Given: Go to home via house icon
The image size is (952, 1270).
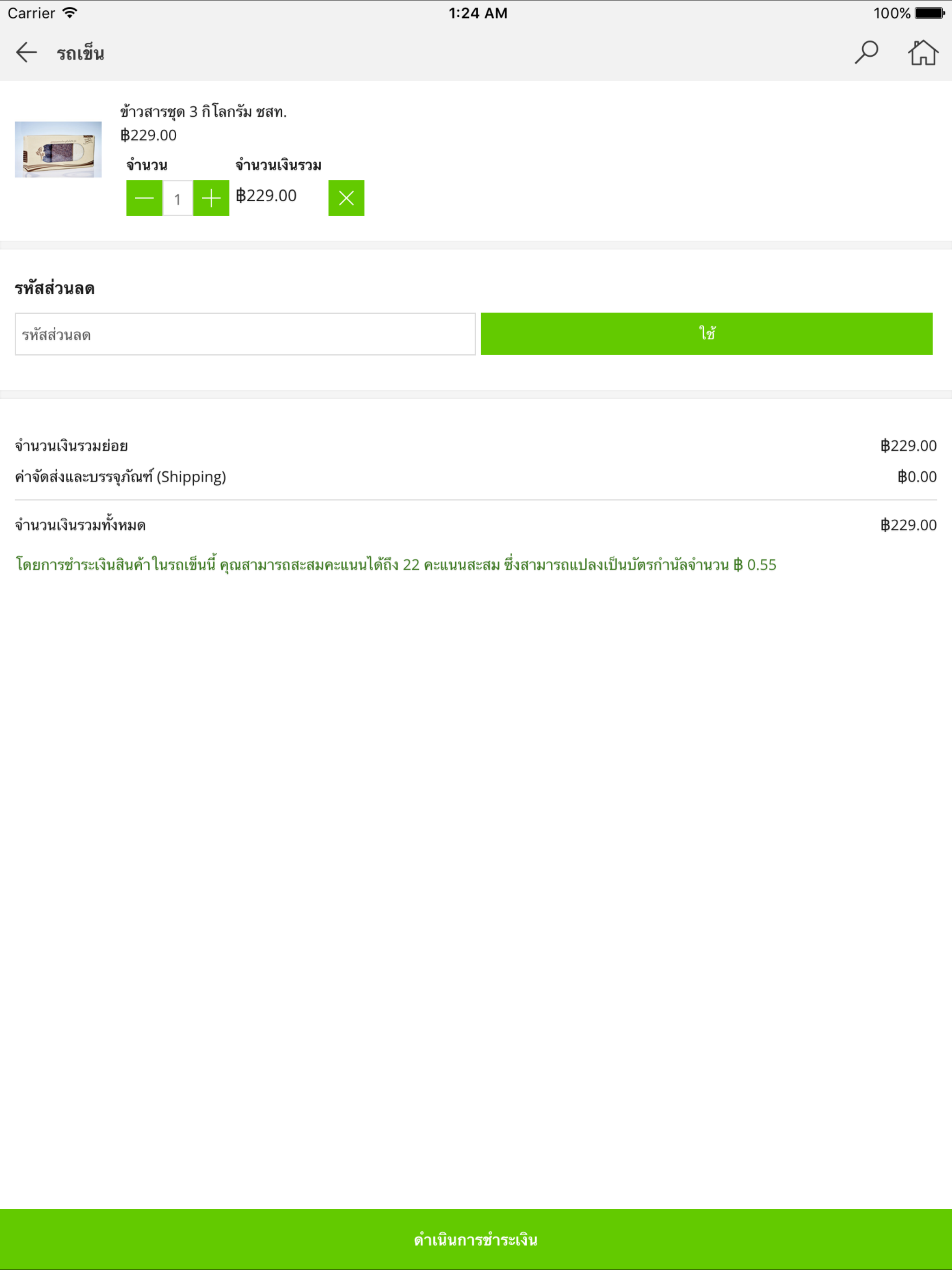Looking at the screenshot, I should (x=923, y=52).
